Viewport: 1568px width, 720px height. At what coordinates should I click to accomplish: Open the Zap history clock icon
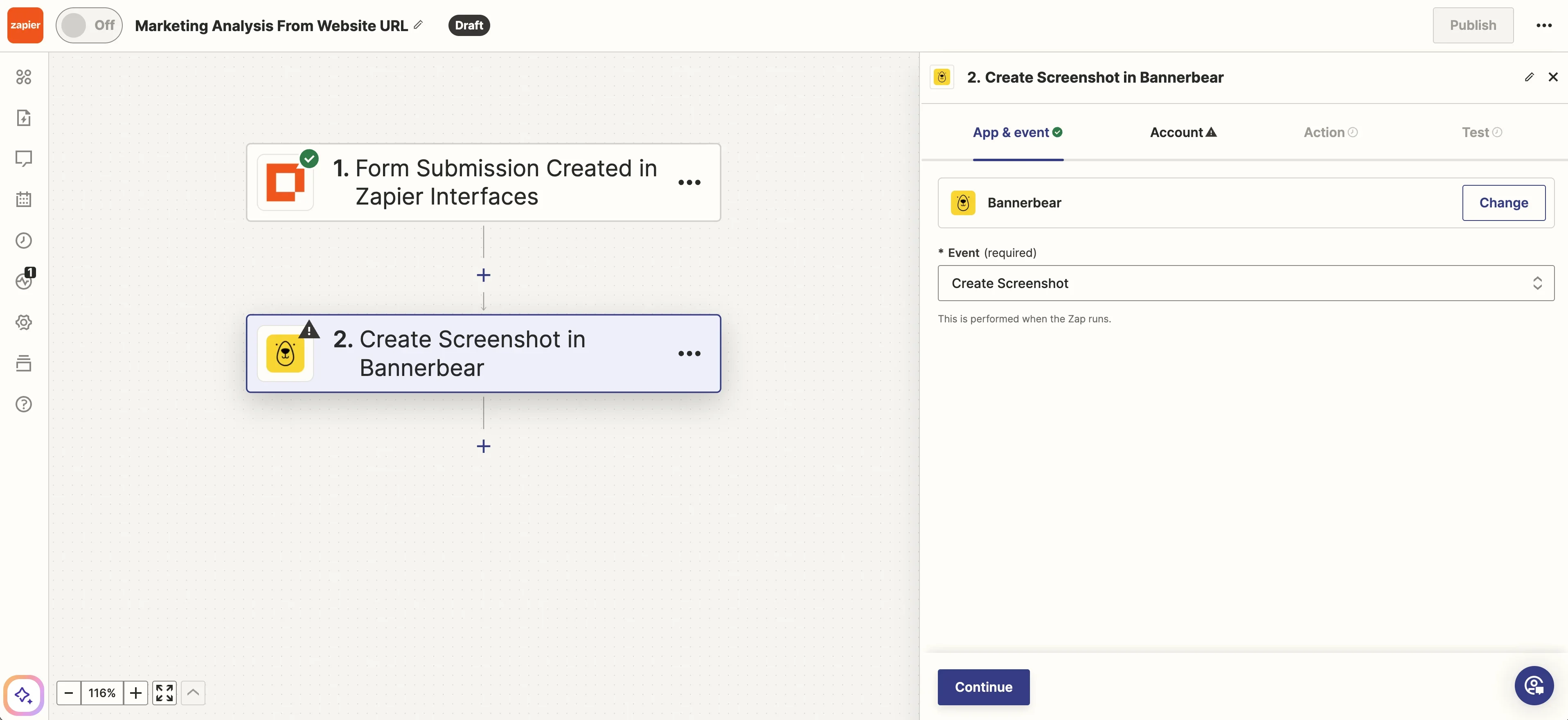[x=24, y=241]
